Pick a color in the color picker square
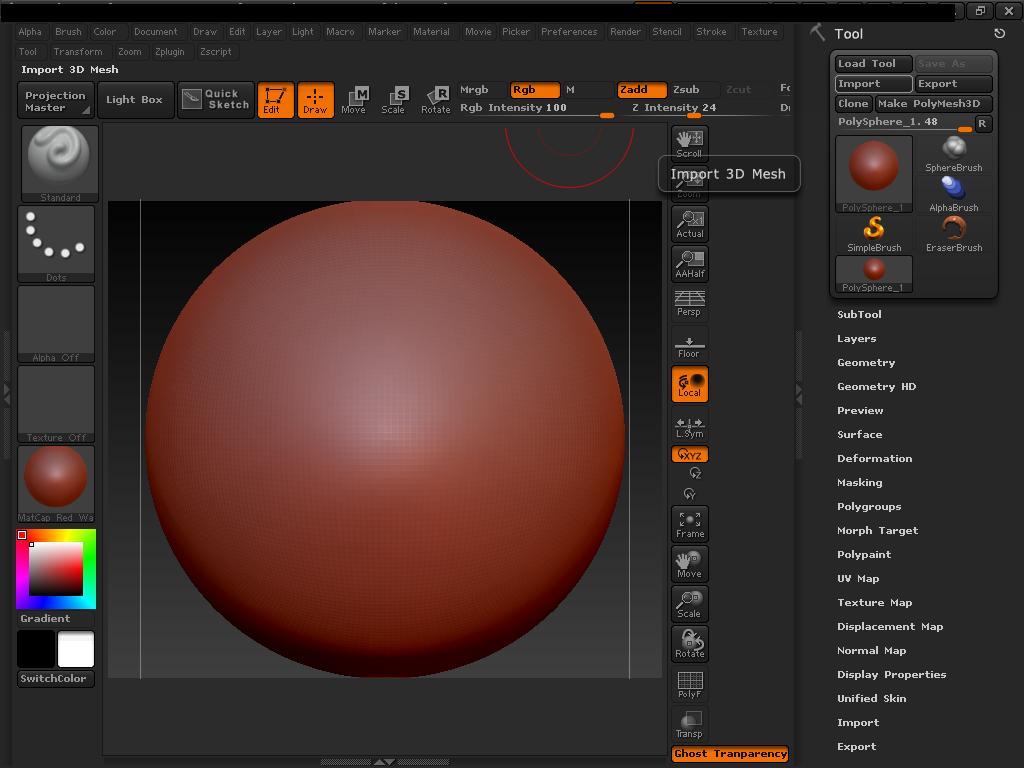Image resolution: width=1024 pixels, height=768 pixels. (x=56, y=568)
